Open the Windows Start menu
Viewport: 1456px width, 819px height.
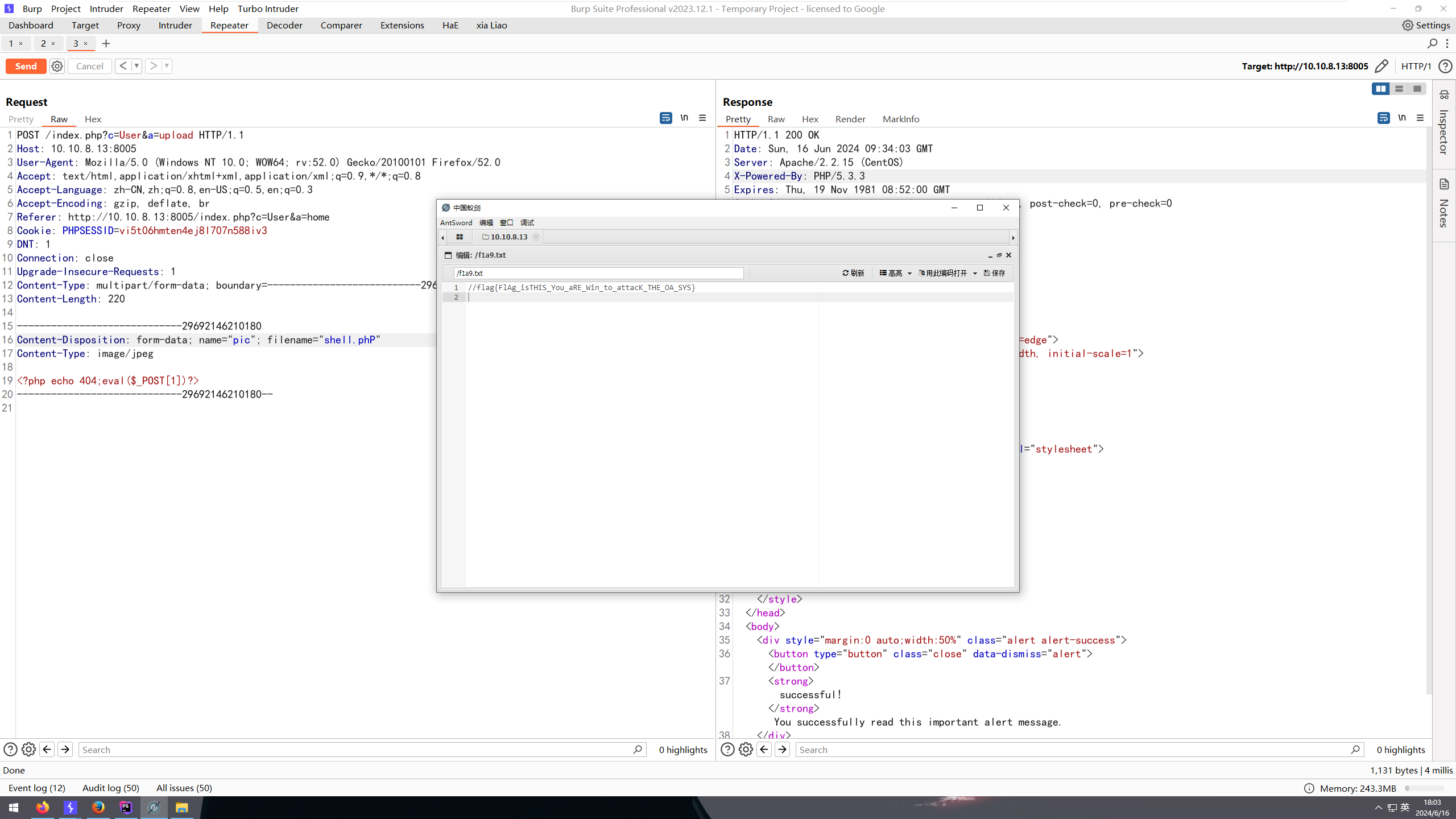(x=14, y=807)
